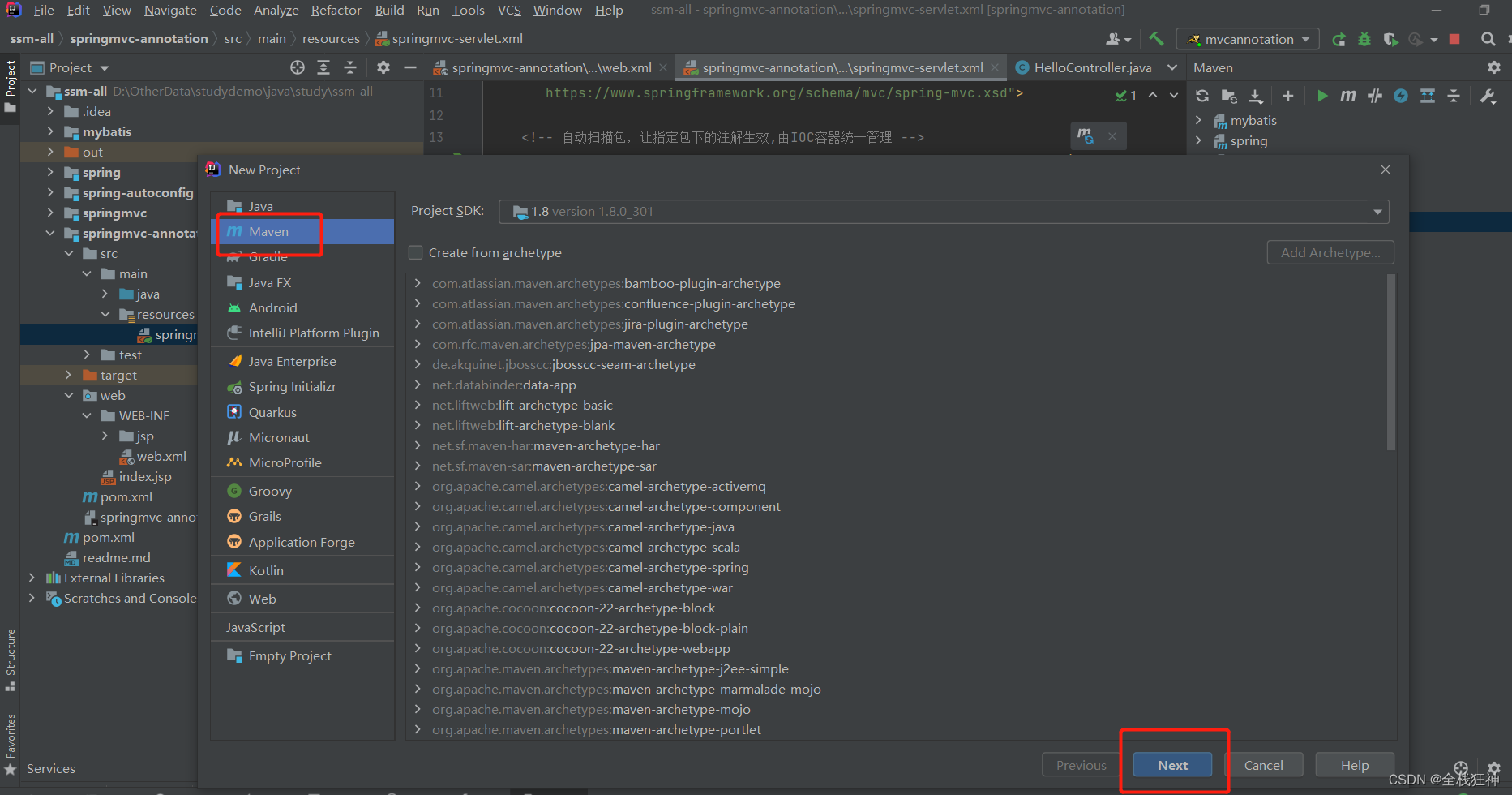Open the VCS menu
The width and height of the screenshot is (1512, 795).
coord(509,10)
